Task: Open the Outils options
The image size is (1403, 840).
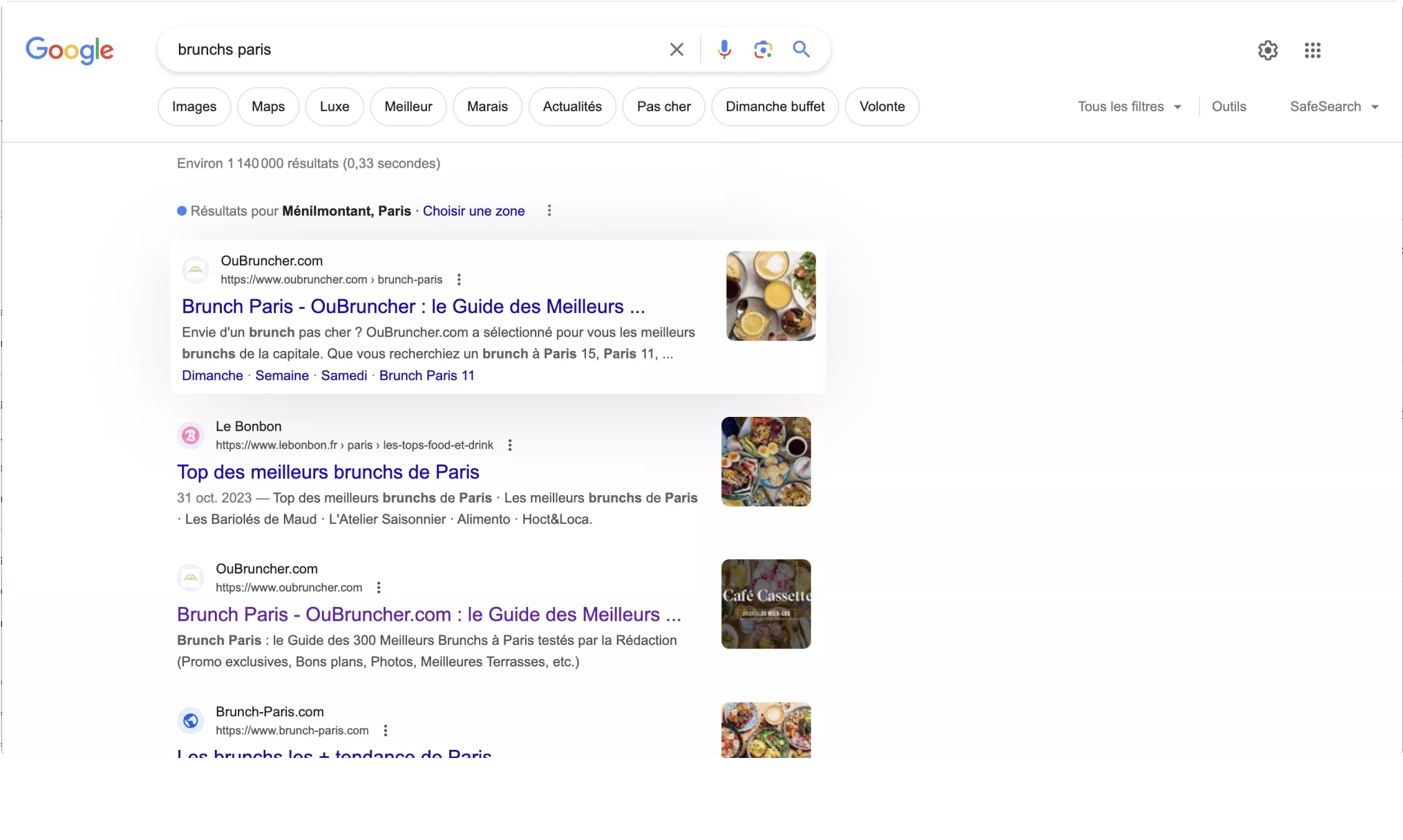Action: point(1228,107)
